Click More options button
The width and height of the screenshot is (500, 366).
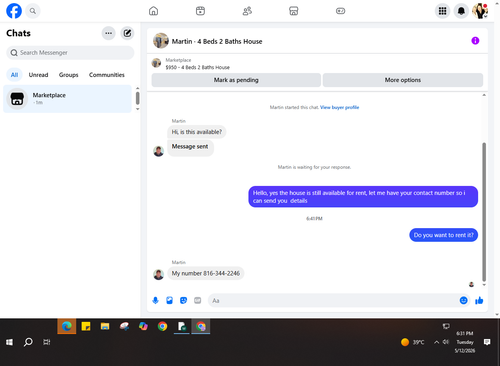click(403, 80)
